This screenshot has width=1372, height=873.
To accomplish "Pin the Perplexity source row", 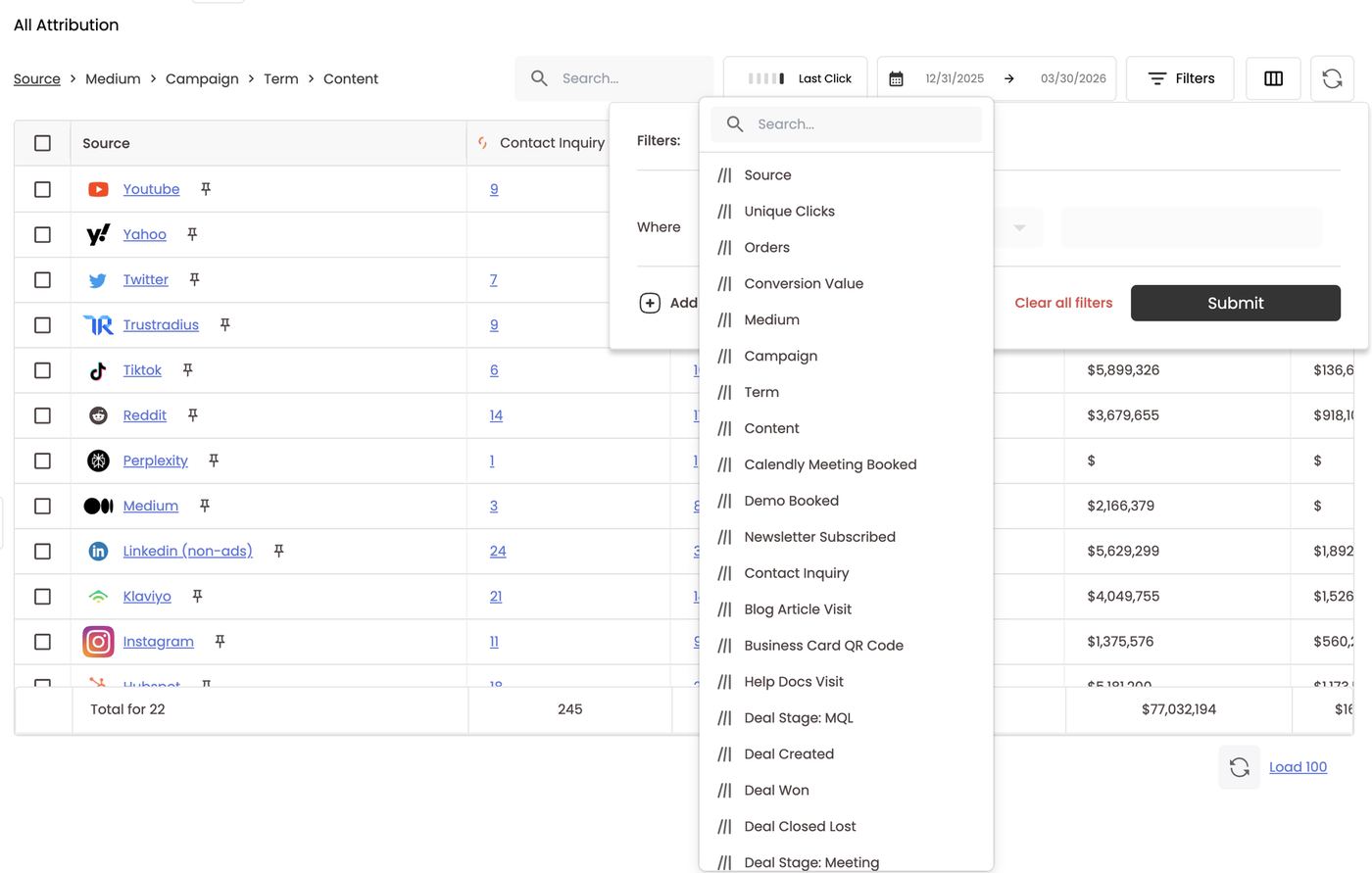I will tap(214, 461).
